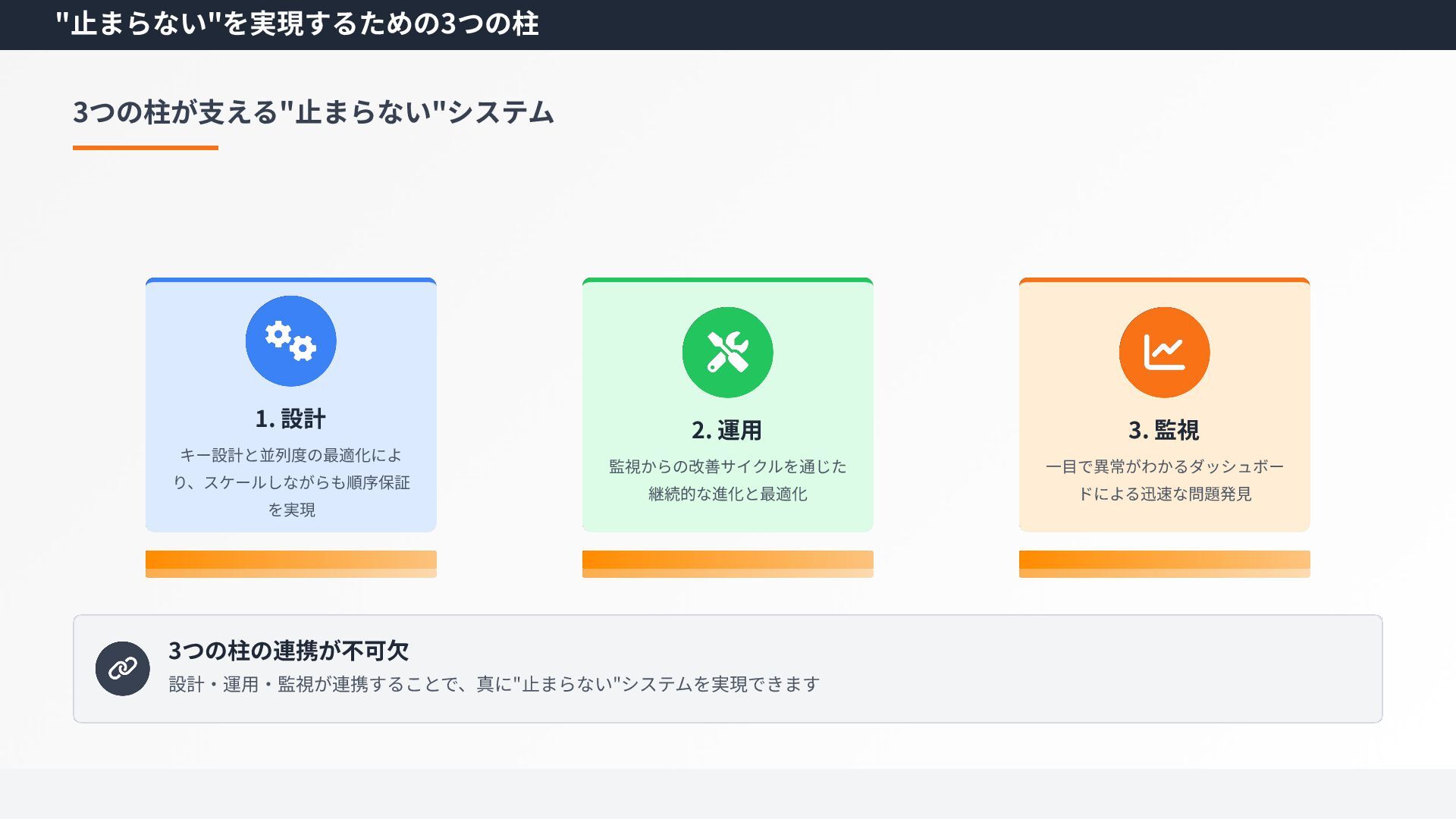This screenshot has height=819, width=1456.
Task: Select the heading 3つの柱の連携が不可欠
Action: click(x=288, y=651)
